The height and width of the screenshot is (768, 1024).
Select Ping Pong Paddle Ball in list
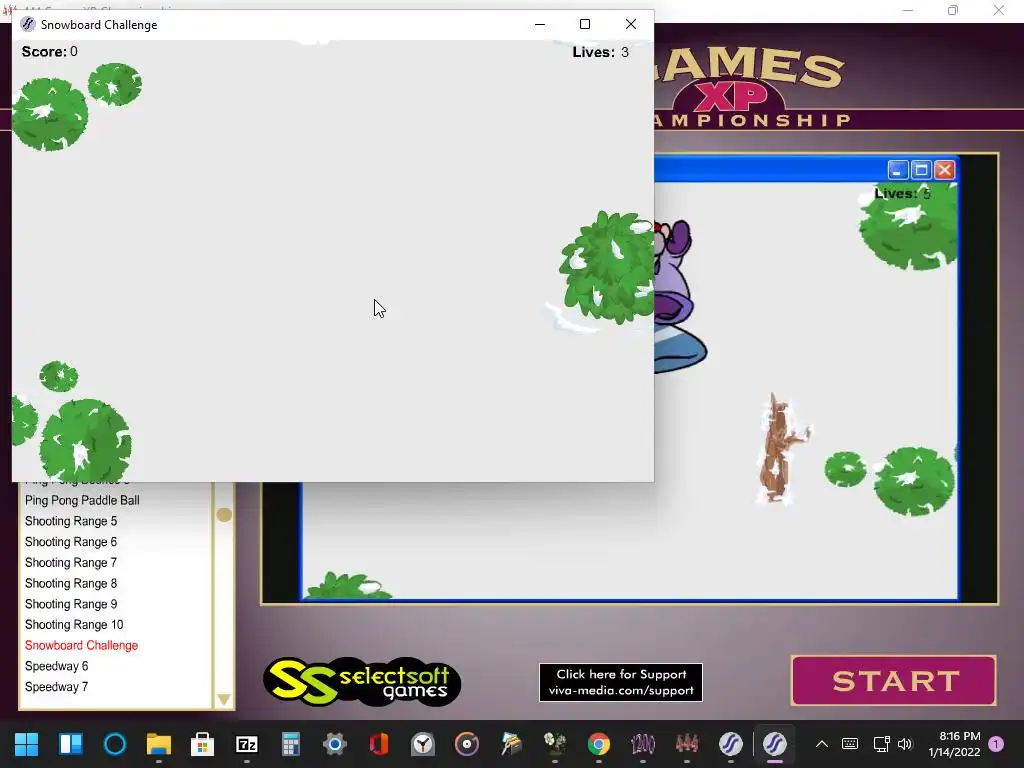82,500
